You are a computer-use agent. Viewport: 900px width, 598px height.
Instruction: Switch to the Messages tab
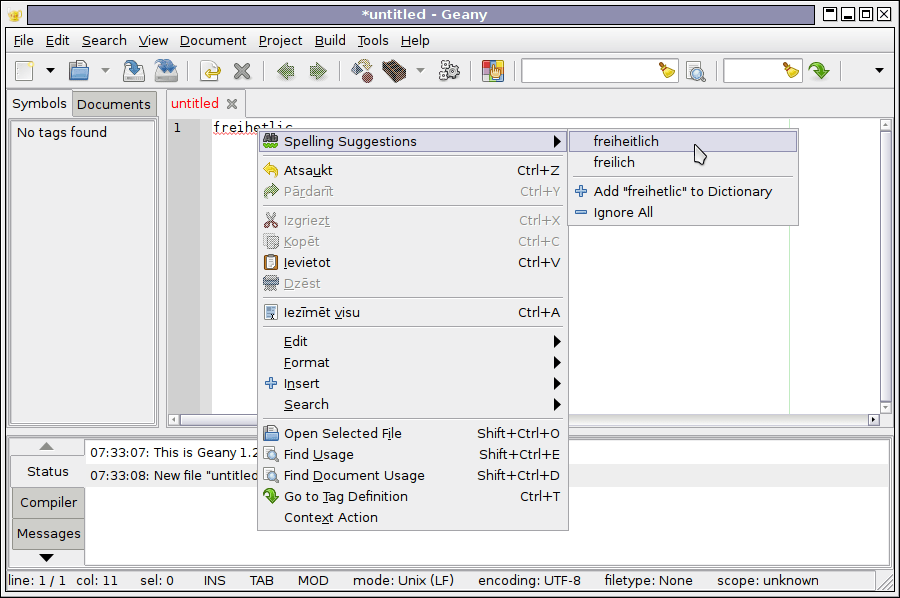[48, 534]
